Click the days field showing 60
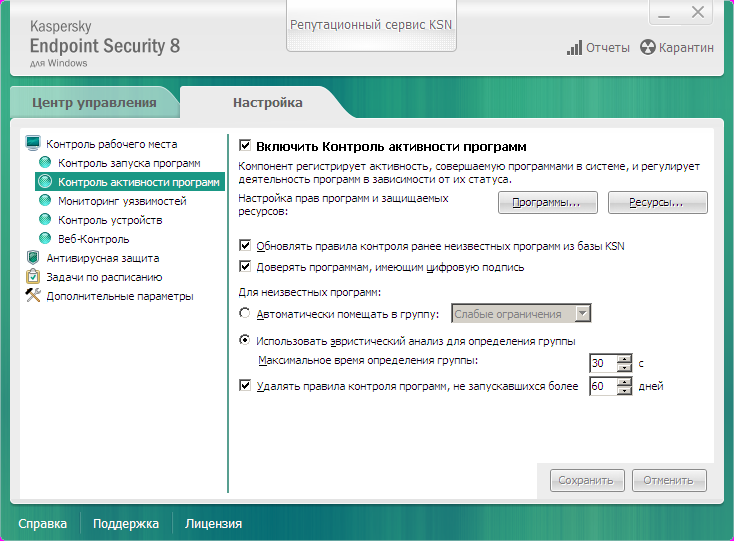Image resolution: width=734 pixels, height=541 pixels. coord(603,386)
